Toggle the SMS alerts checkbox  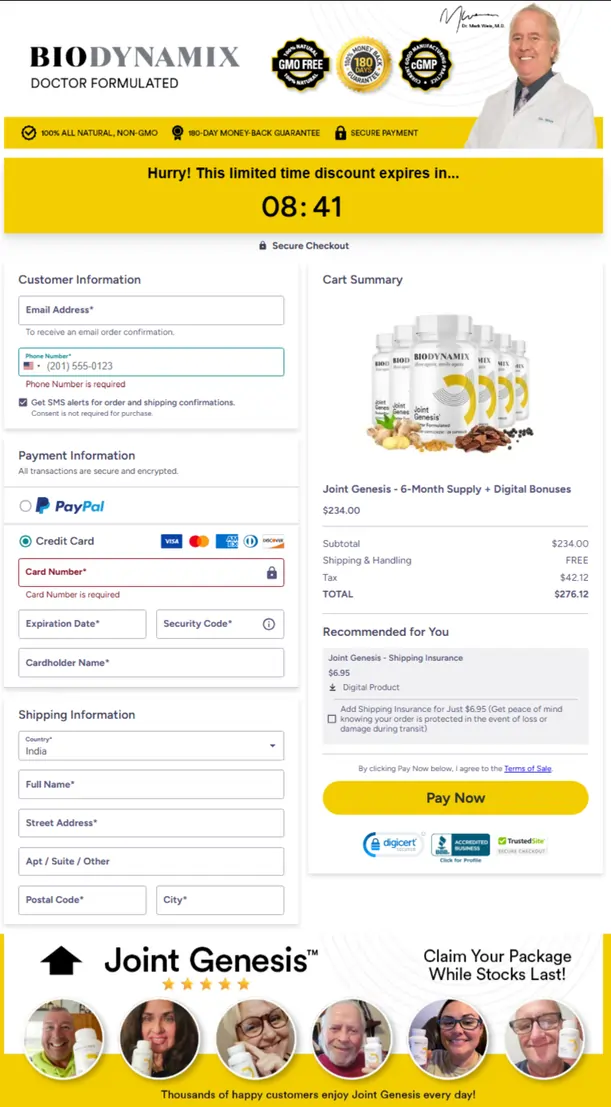point(23,402)
